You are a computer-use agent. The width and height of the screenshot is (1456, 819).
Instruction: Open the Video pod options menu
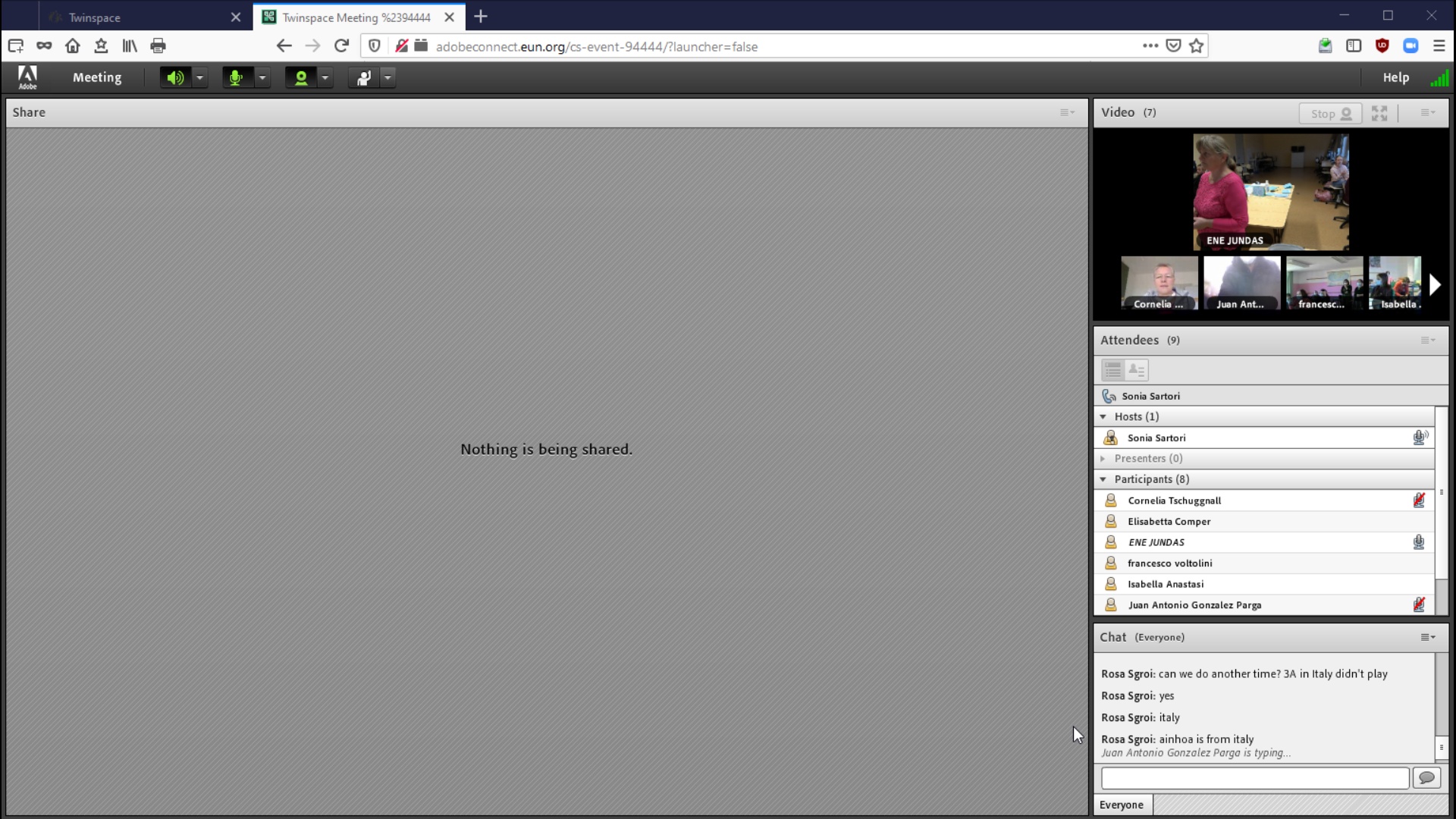click(x=1427, y=112)
